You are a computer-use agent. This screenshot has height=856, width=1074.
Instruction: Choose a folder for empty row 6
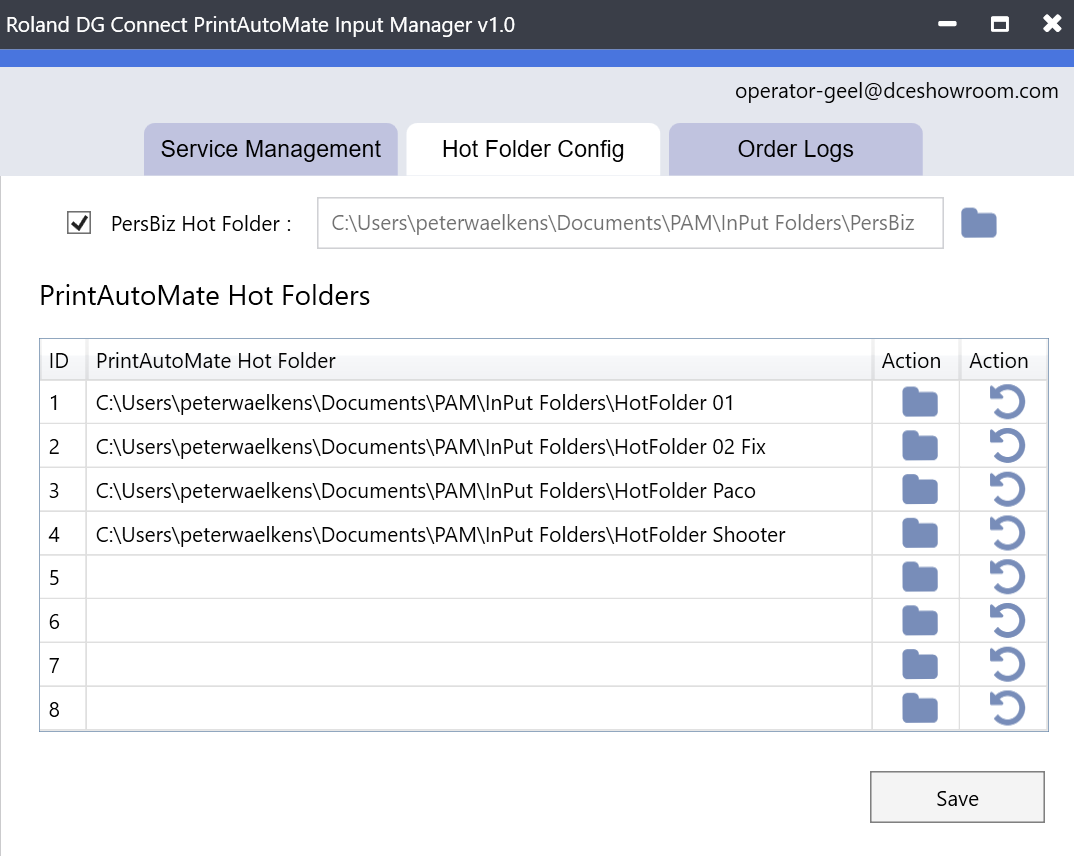point(919,622)
